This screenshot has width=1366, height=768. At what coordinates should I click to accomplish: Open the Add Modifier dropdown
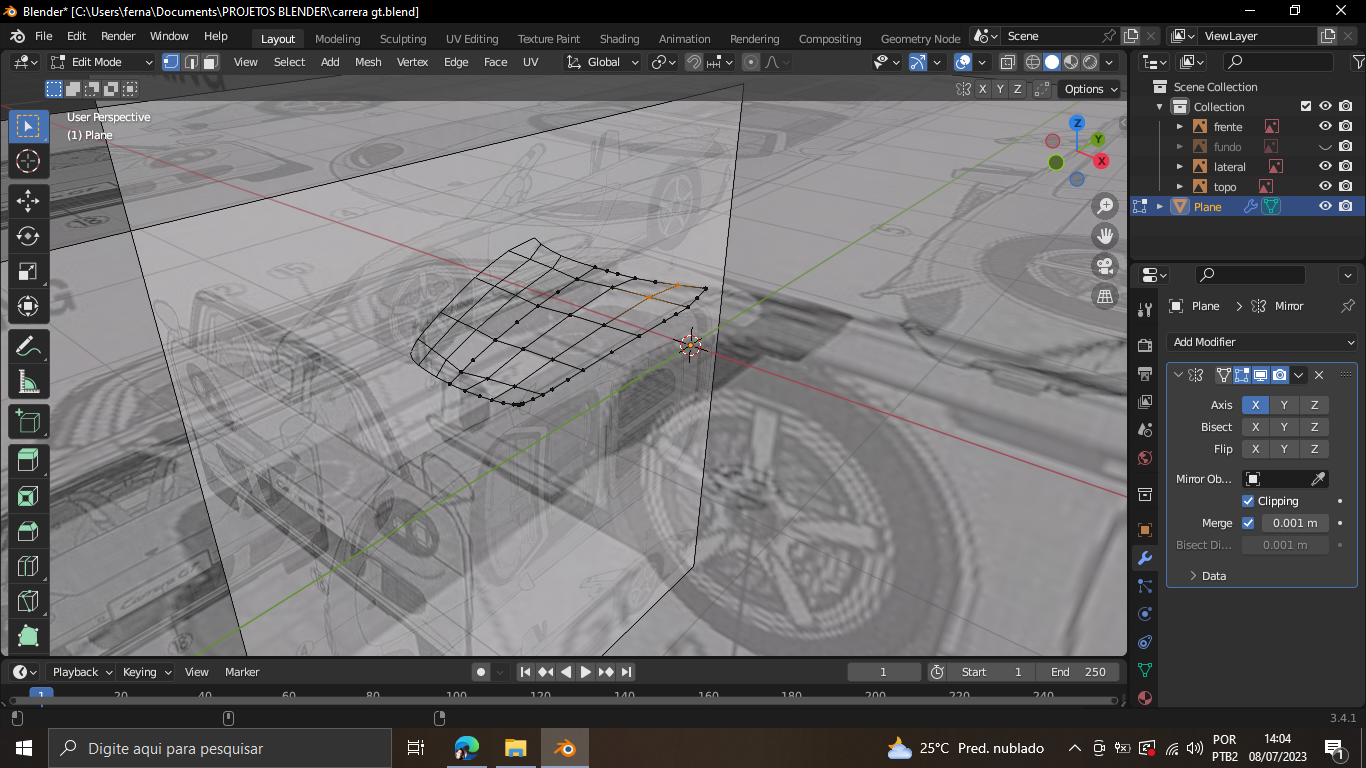(x=1262, y=342)
